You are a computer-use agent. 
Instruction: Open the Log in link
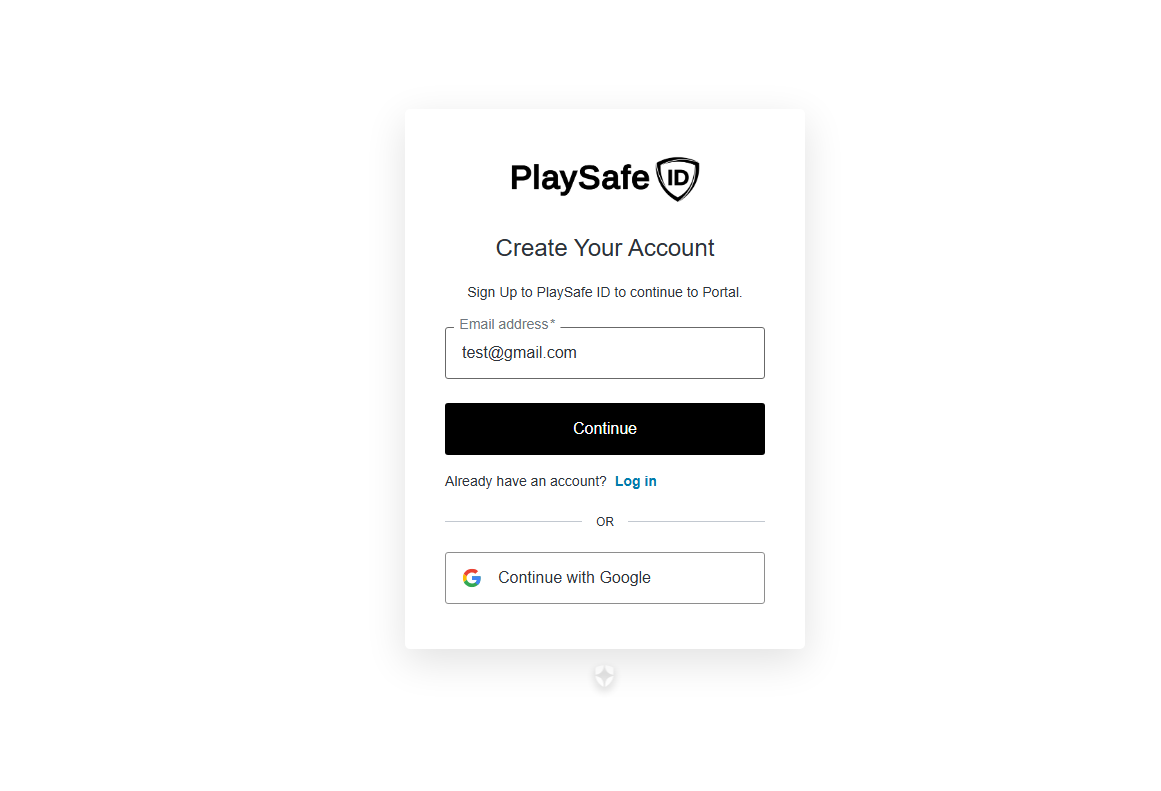point(635,481)
